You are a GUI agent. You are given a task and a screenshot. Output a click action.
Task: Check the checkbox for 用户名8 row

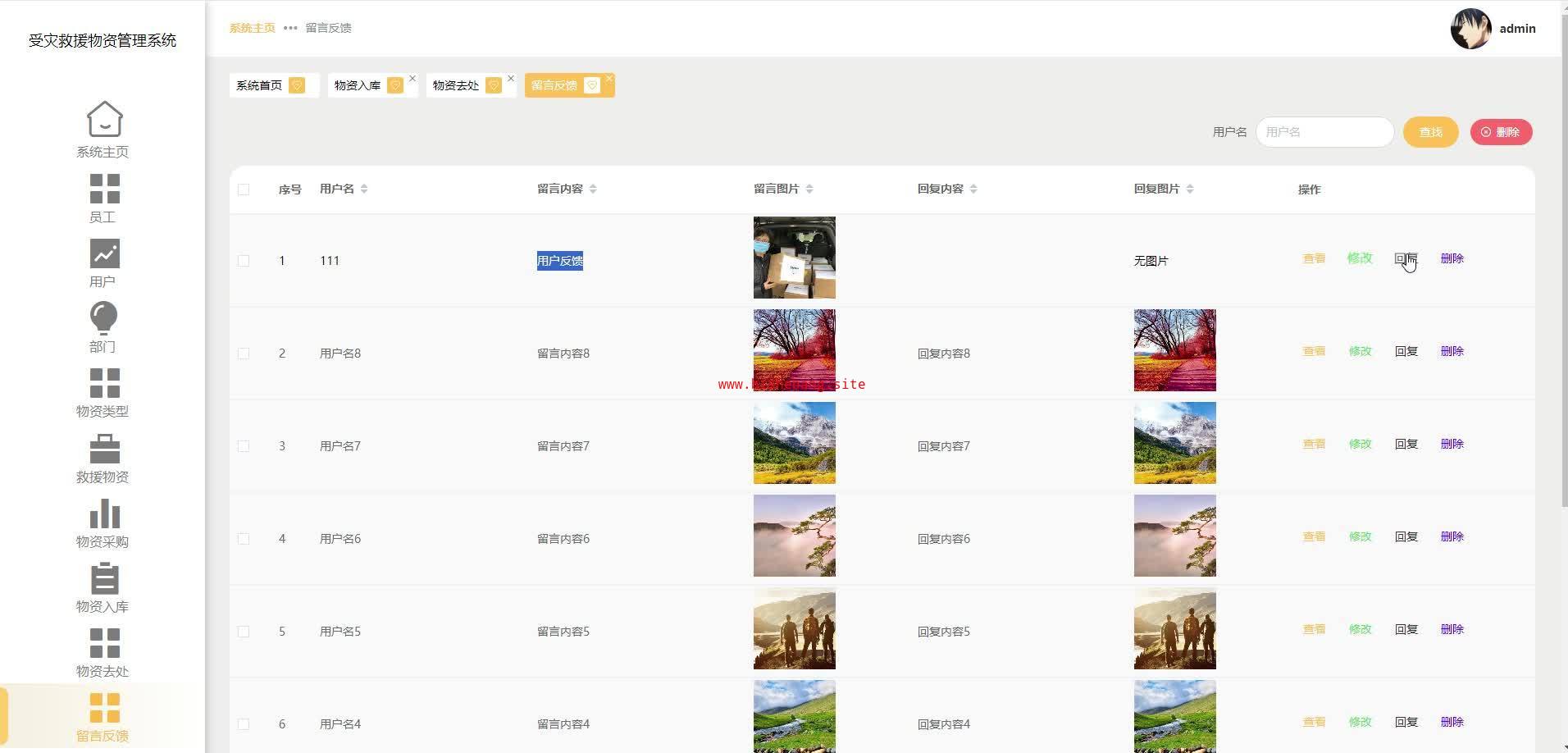tap(244, 354)
